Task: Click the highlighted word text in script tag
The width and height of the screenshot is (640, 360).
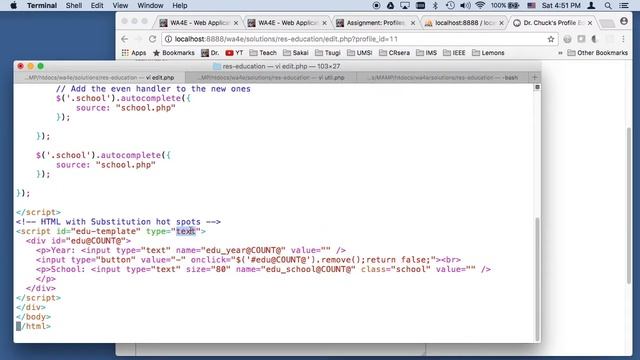Action: point(186,231)
